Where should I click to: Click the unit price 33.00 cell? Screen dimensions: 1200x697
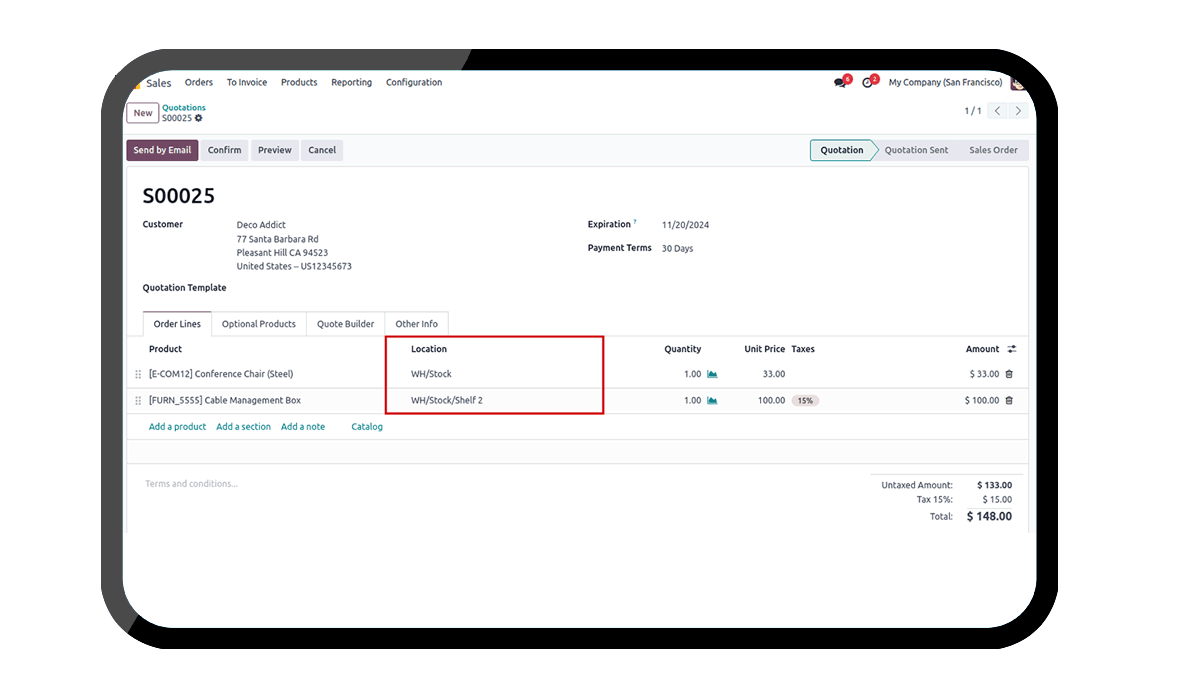click(x=773, y=374)
